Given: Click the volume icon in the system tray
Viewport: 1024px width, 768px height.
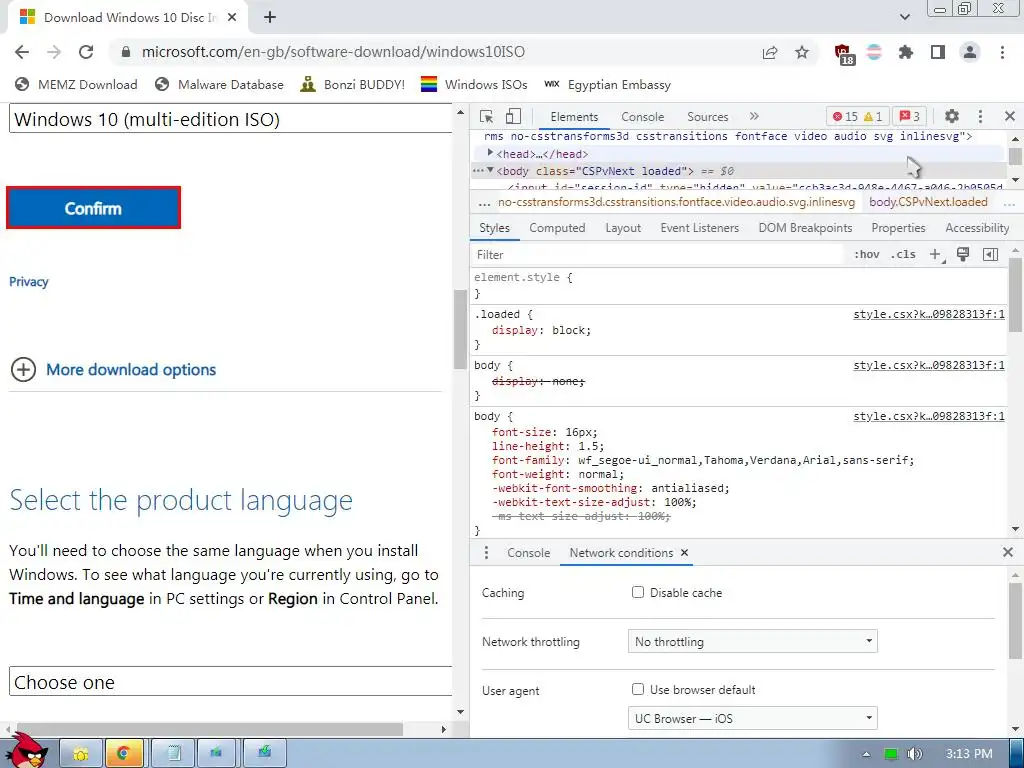Looking at the screenshot, I should (x=914, y=754).
